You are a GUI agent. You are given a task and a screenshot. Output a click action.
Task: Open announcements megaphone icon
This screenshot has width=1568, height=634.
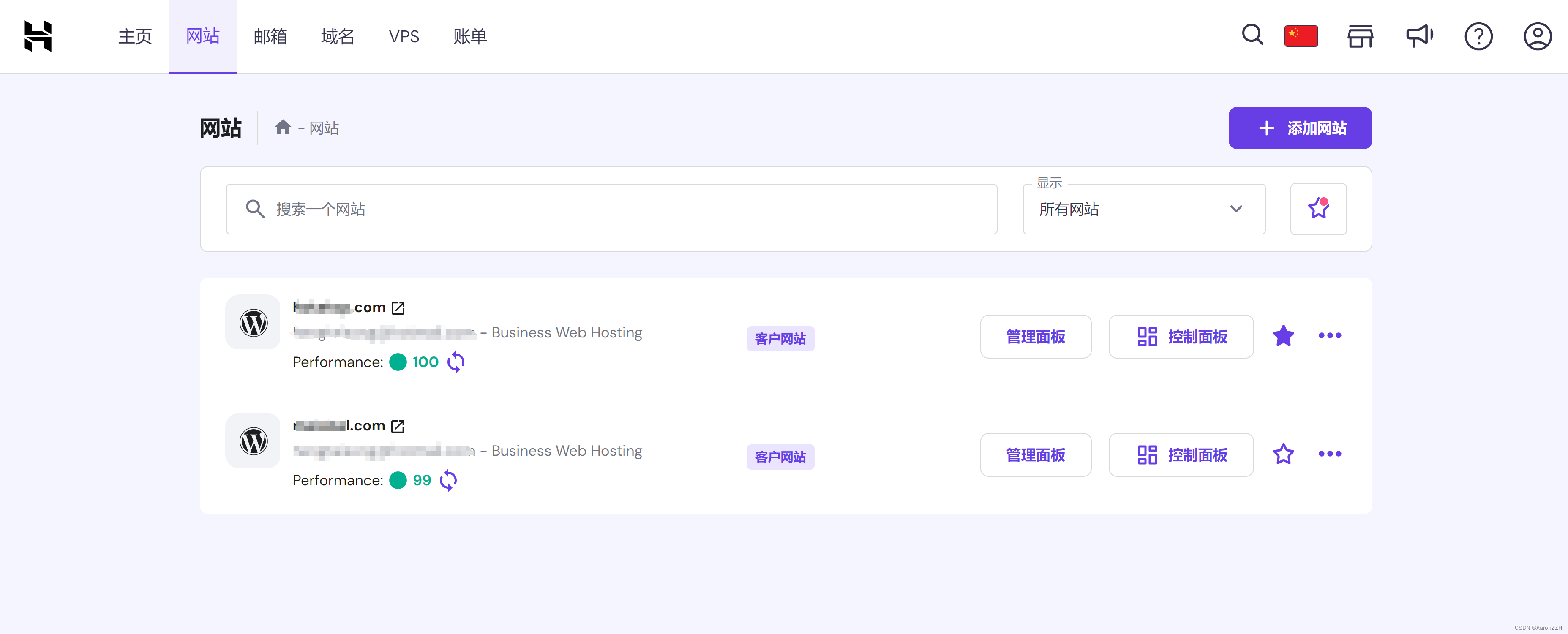point(1419,36)
